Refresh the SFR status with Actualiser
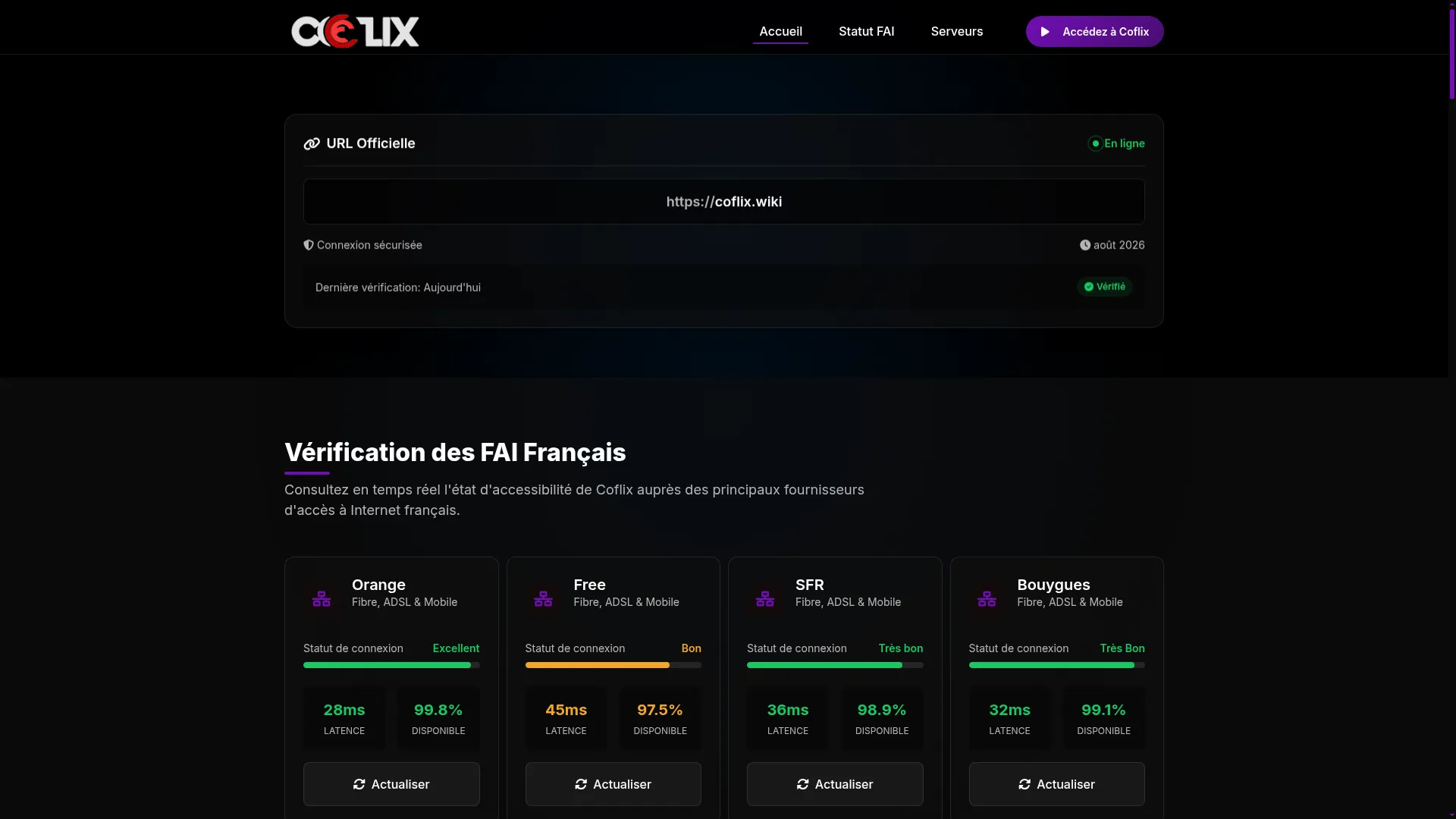 835,784
